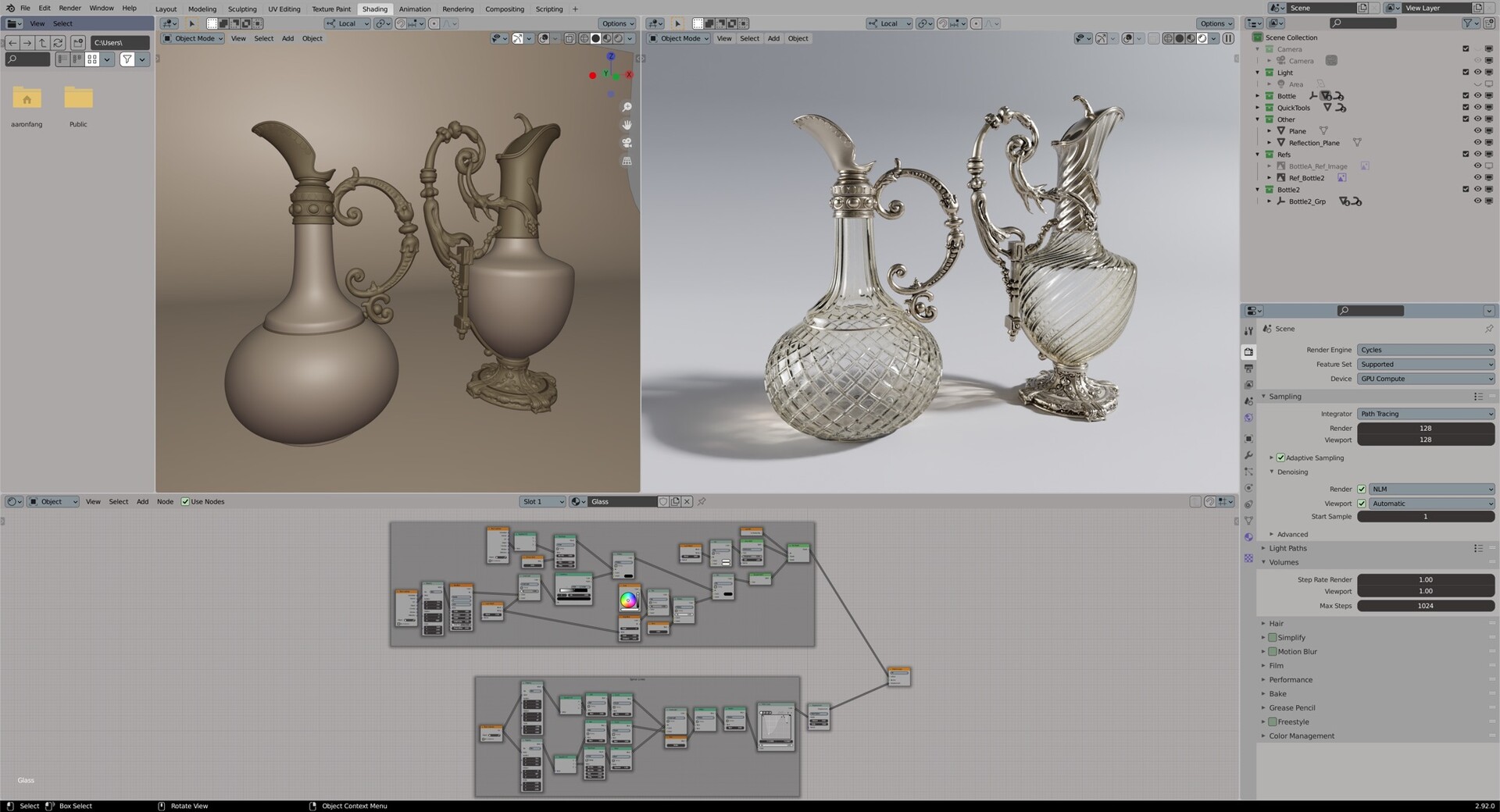
Task: Click the Max Steps value 1024
Action: pos(1426,606)
